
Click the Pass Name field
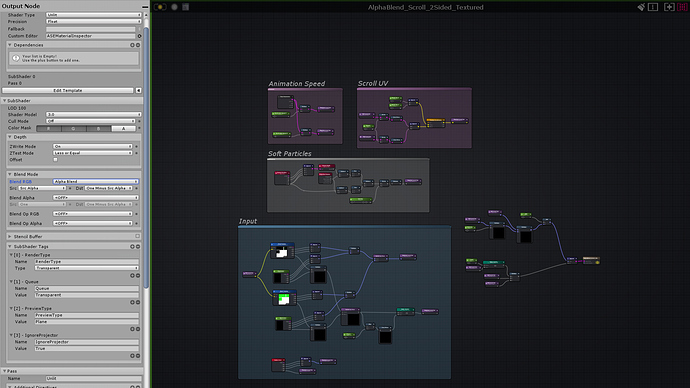click(94, 378)
